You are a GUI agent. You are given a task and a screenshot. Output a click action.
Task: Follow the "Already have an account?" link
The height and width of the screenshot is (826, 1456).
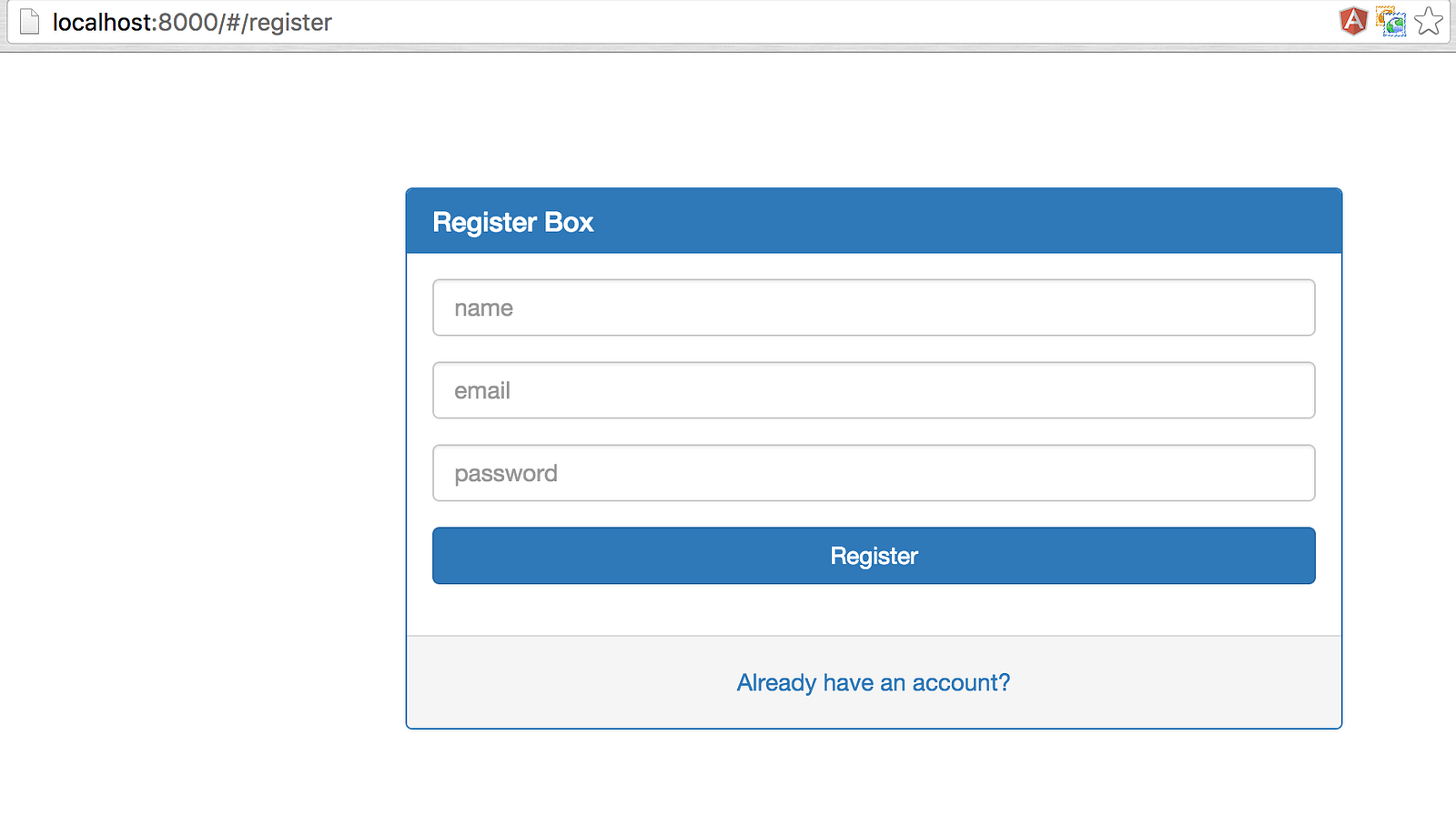[873, 682]
